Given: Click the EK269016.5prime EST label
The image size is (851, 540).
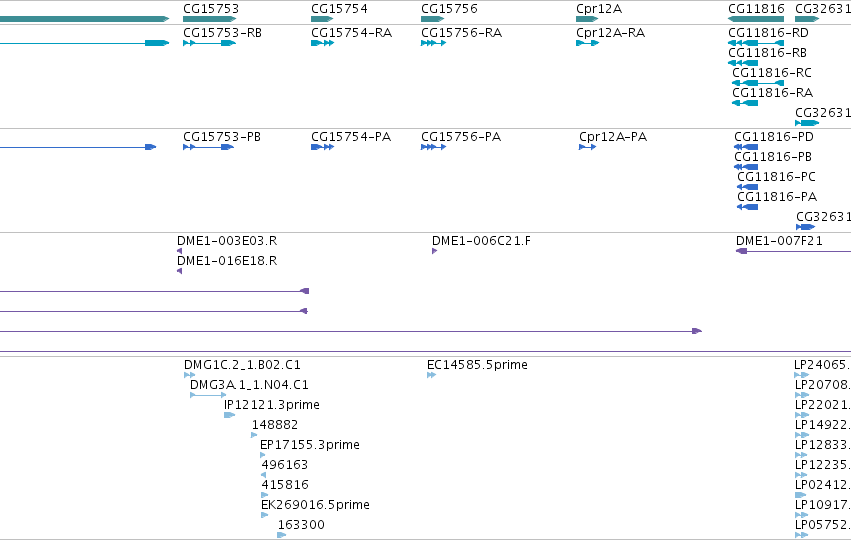Looking at the screenshot, I should (315, 505).
